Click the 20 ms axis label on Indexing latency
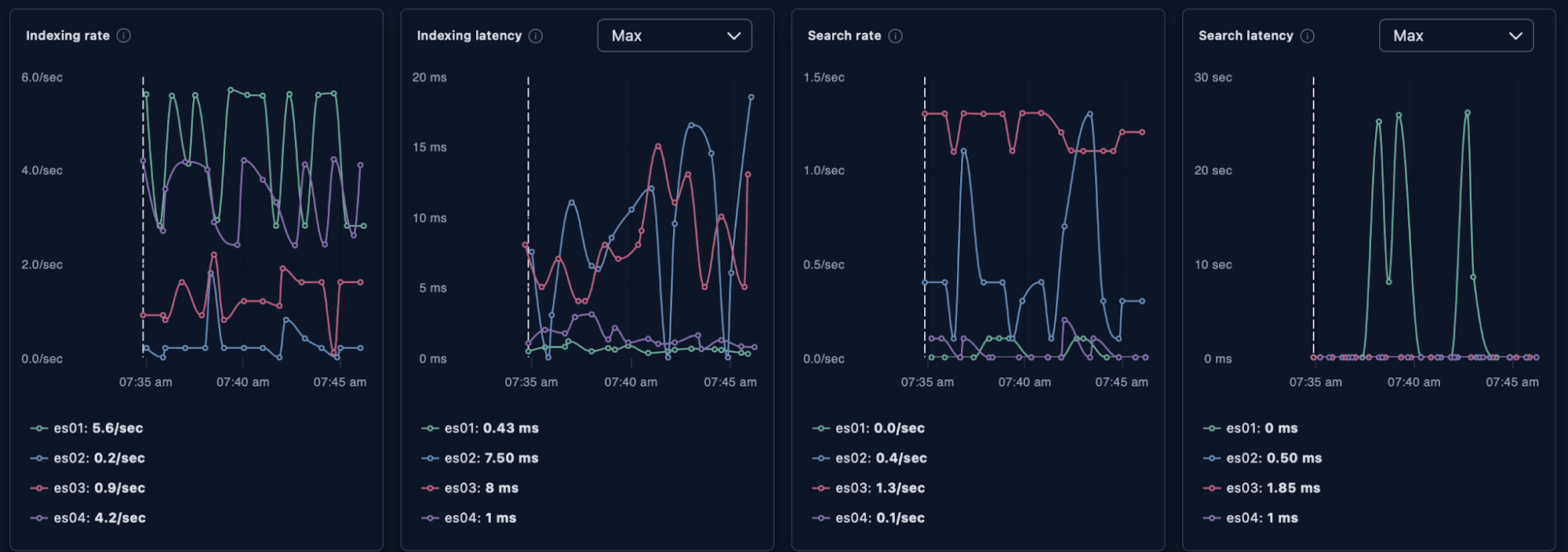1568x552 pixels. pos(430,77)
